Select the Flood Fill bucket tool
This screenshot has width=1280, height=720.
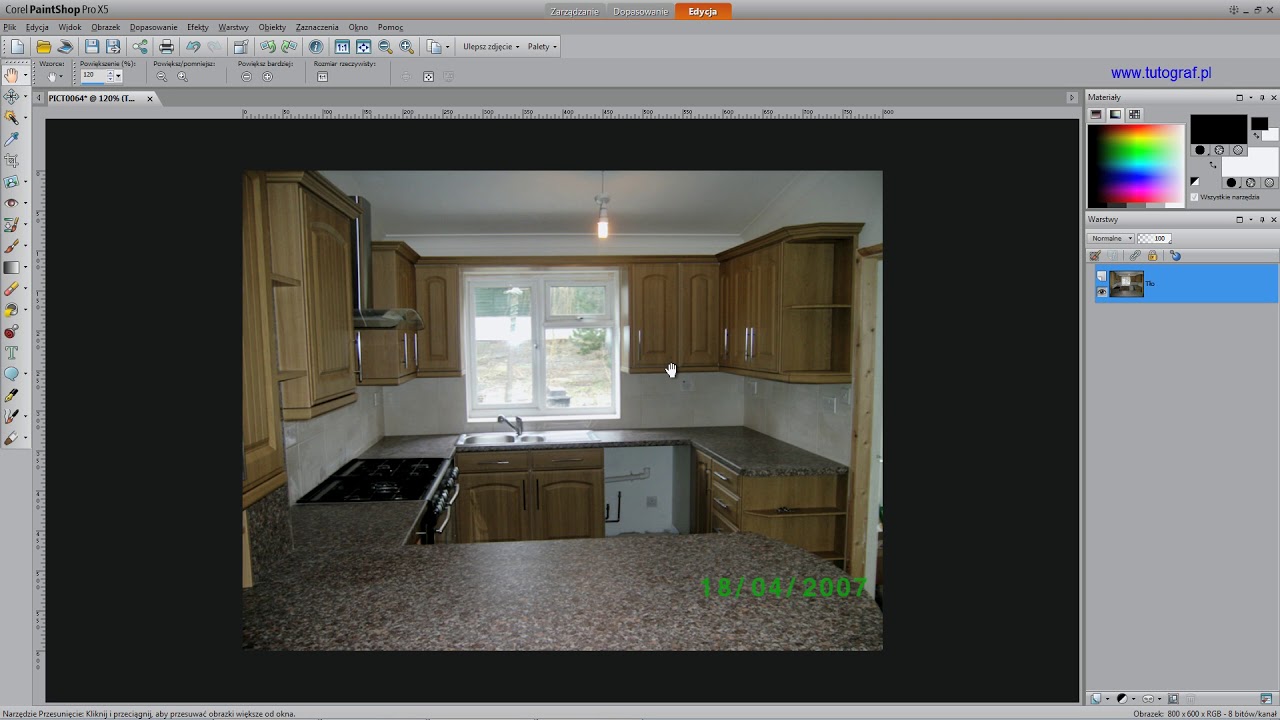pos(12,310)
